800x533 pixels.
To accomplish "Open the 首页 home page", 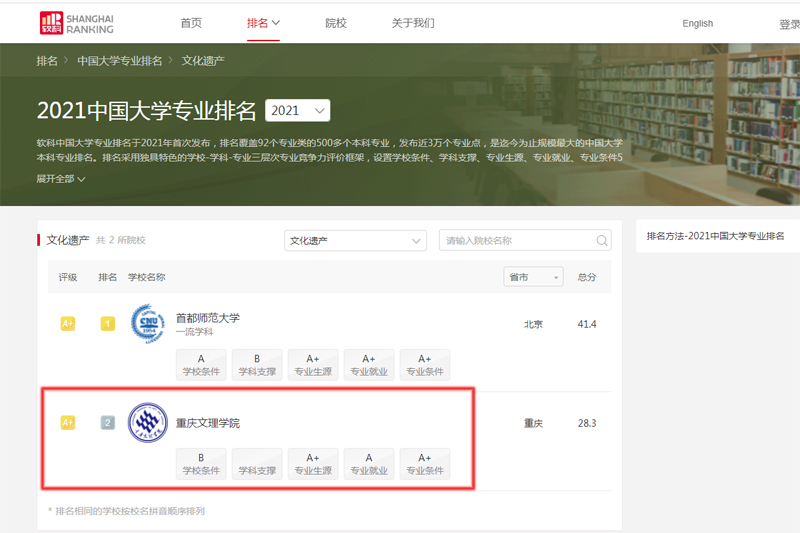I will pos(191,23).
